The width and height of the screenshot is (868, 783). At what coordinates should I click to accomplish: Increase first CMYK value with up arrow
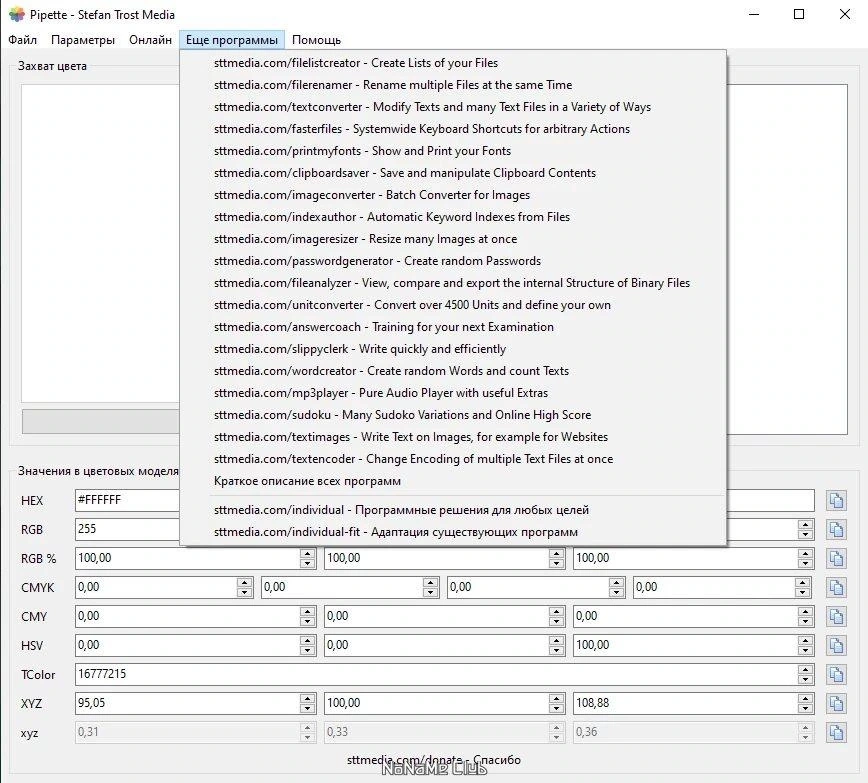tap(245, 582)
